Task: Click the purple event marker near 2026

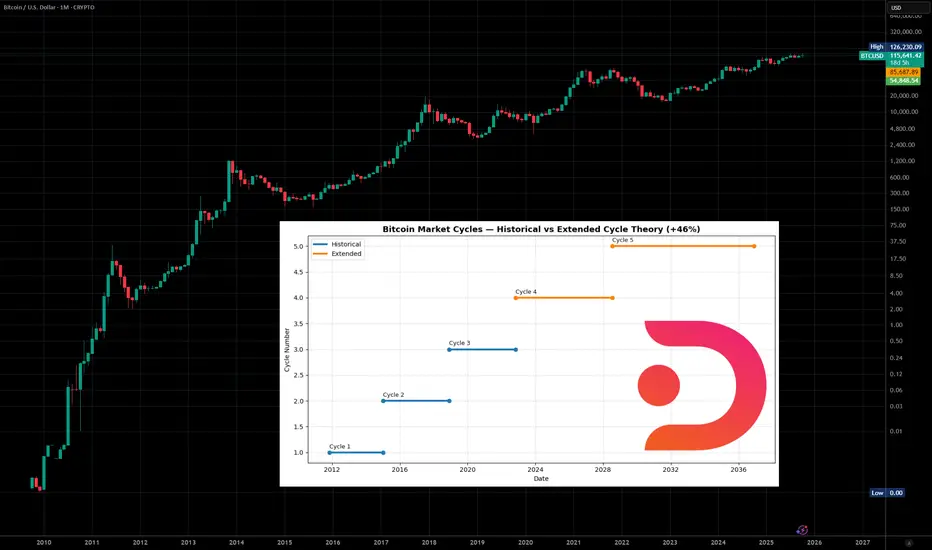Action: [802, 530]
